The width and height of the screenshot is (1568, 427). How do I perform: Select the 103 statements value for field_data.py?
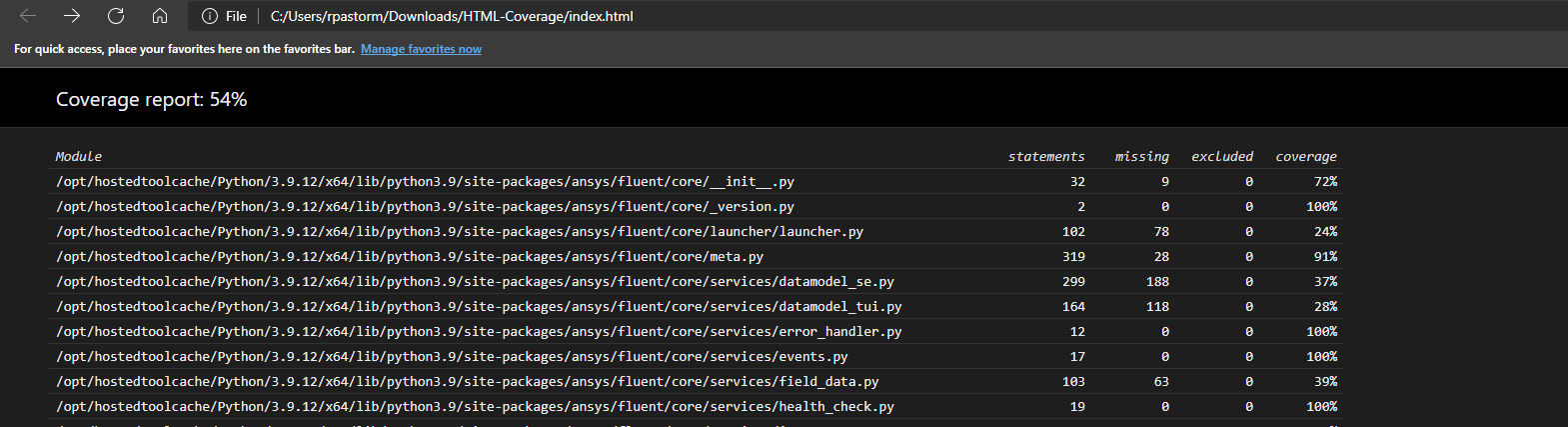1074,381
